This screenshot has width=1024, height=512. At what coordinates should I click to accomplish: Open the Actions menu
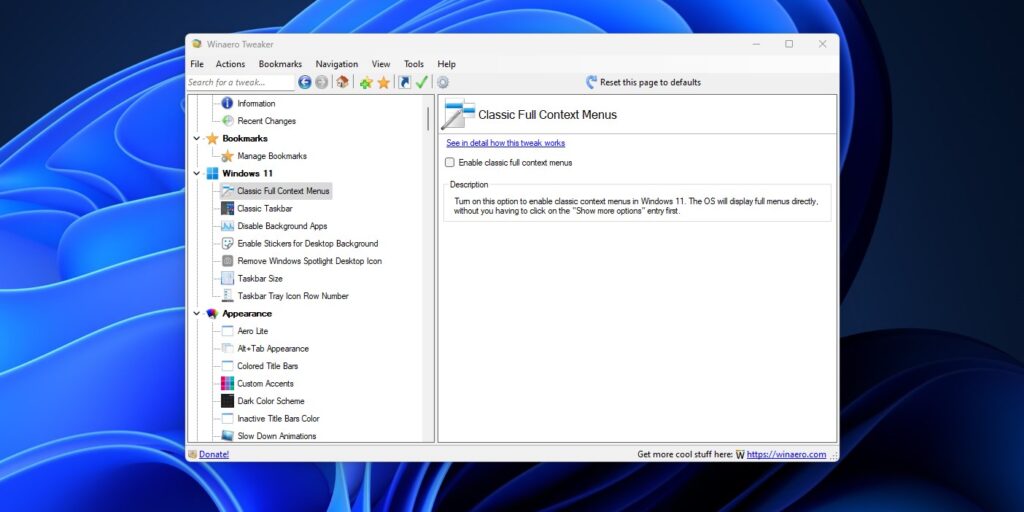point(231,64)
